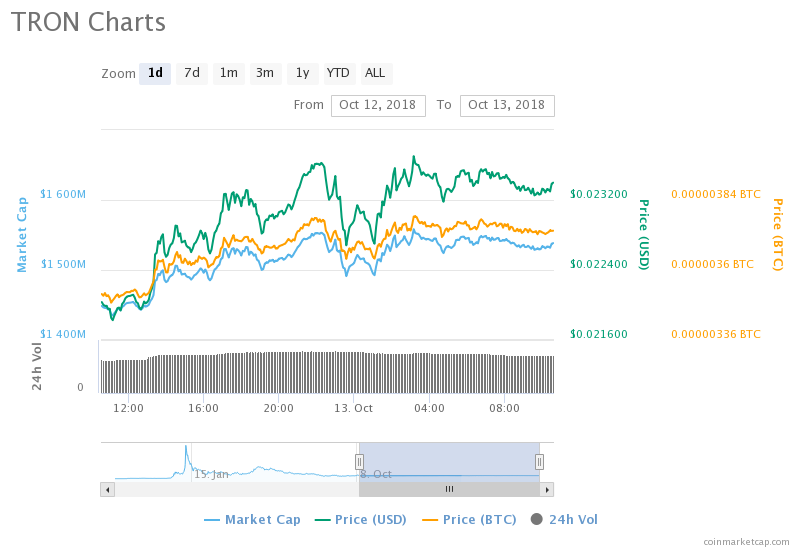The height and width of the screenshot is (550, 800).
Task: Click the 16:00 x-axis label
Action: pyautogui.click(x=203, y=408)
